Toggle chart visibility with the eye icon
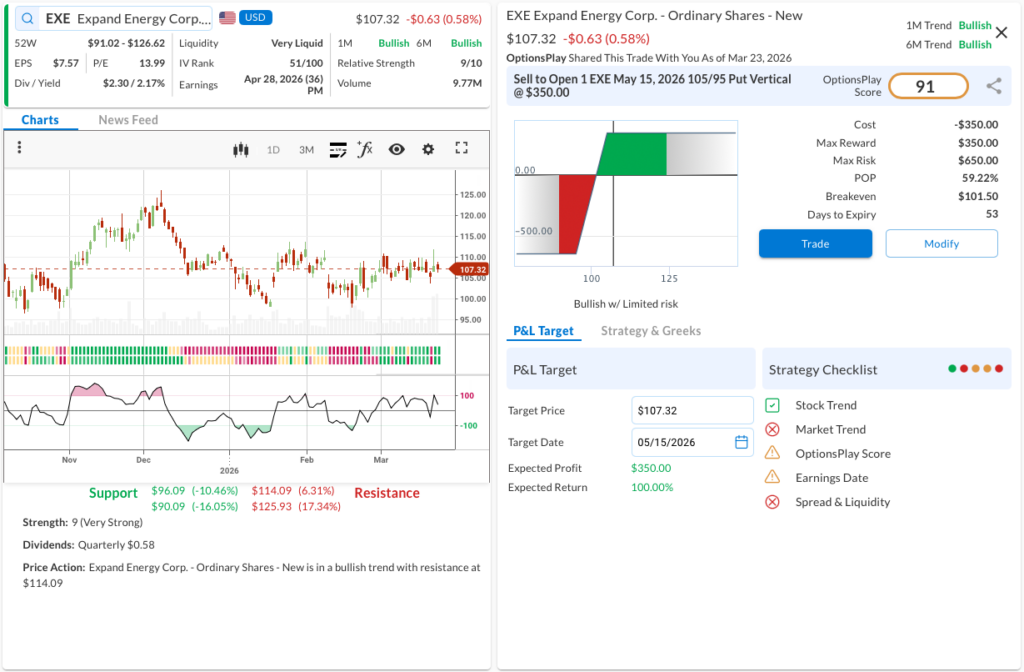1024x672 pixels. pos(396,149)
